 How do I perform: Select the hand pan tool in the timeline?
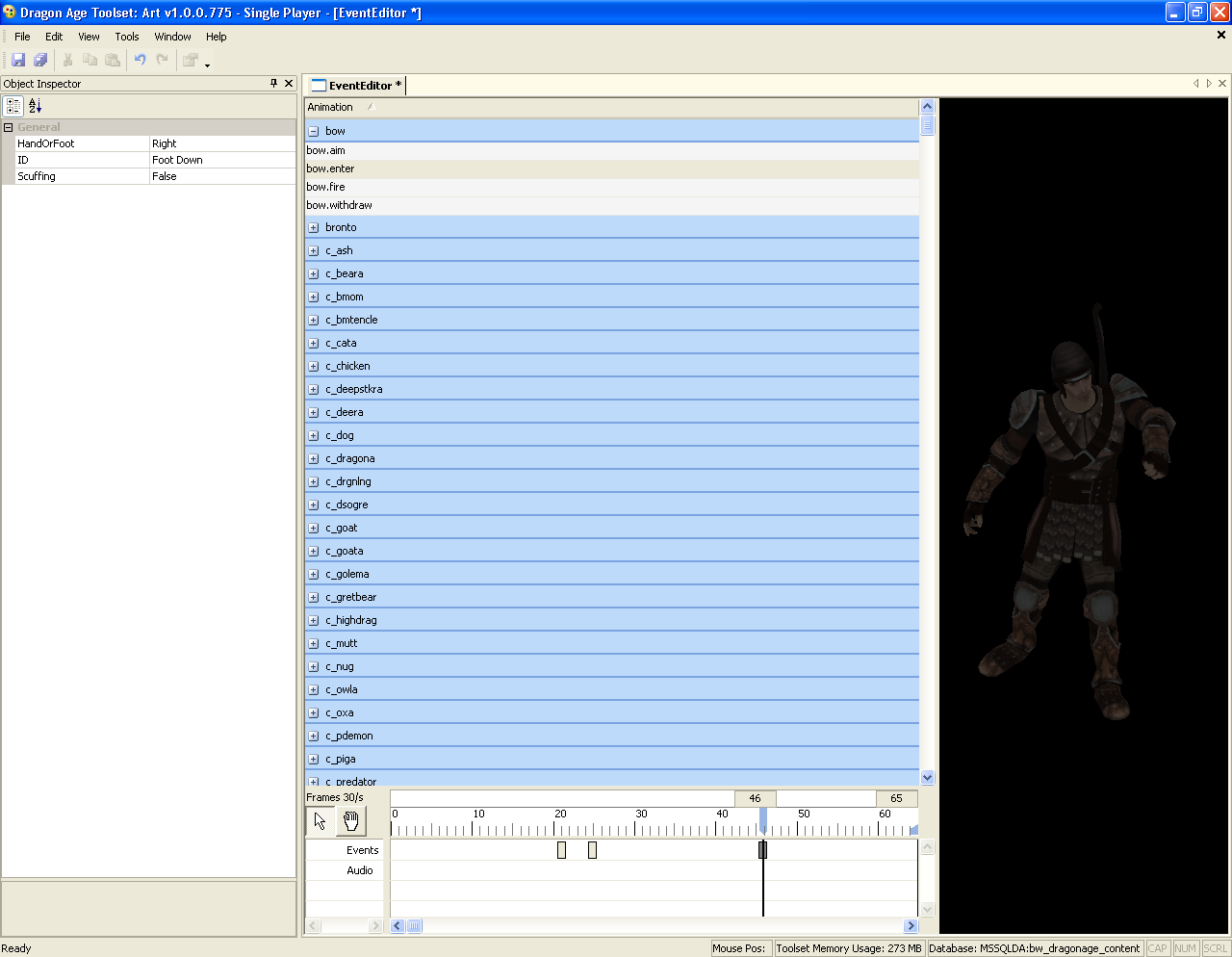pyautogui.click(x=351, y=820)
